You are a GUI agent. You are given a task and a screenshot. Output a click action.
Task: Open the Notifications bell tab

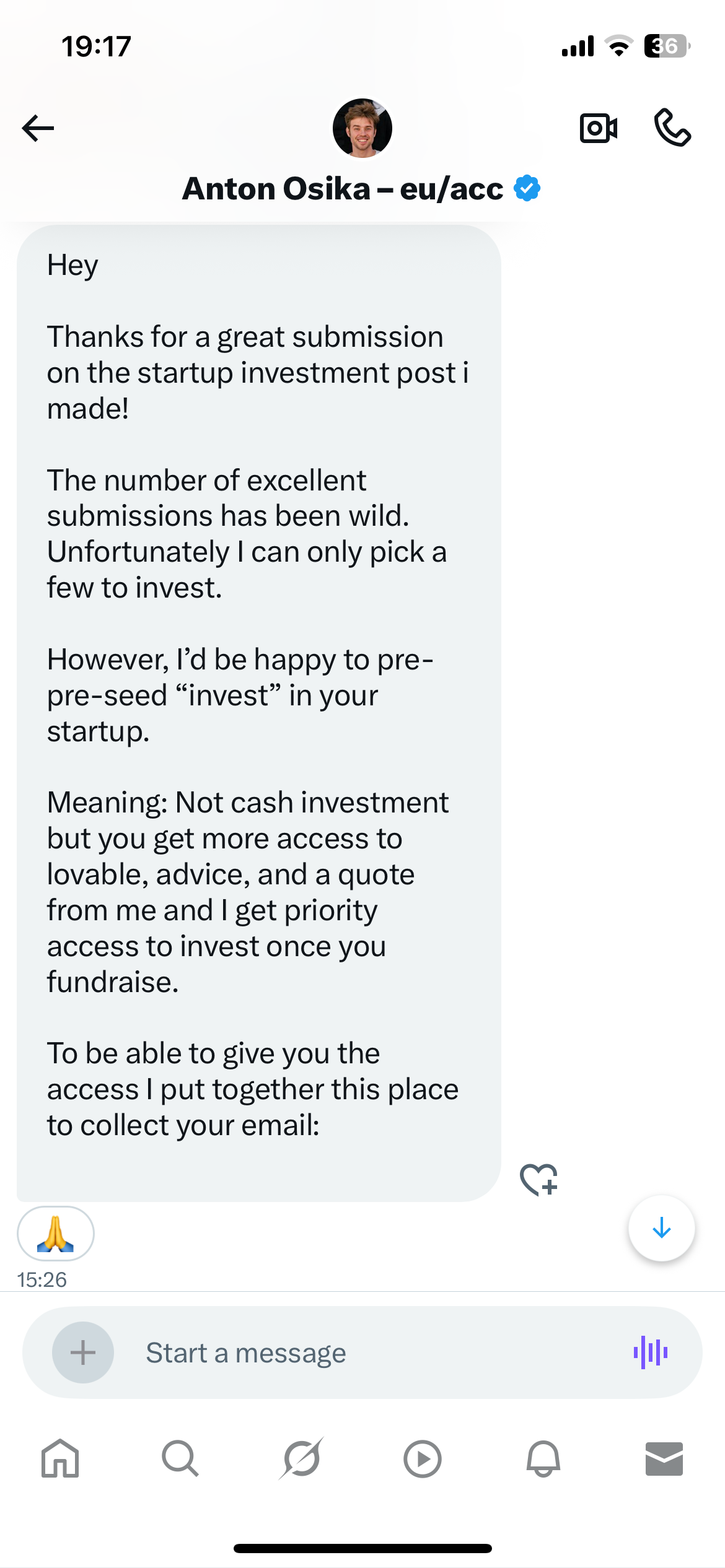click(543, 1459)
